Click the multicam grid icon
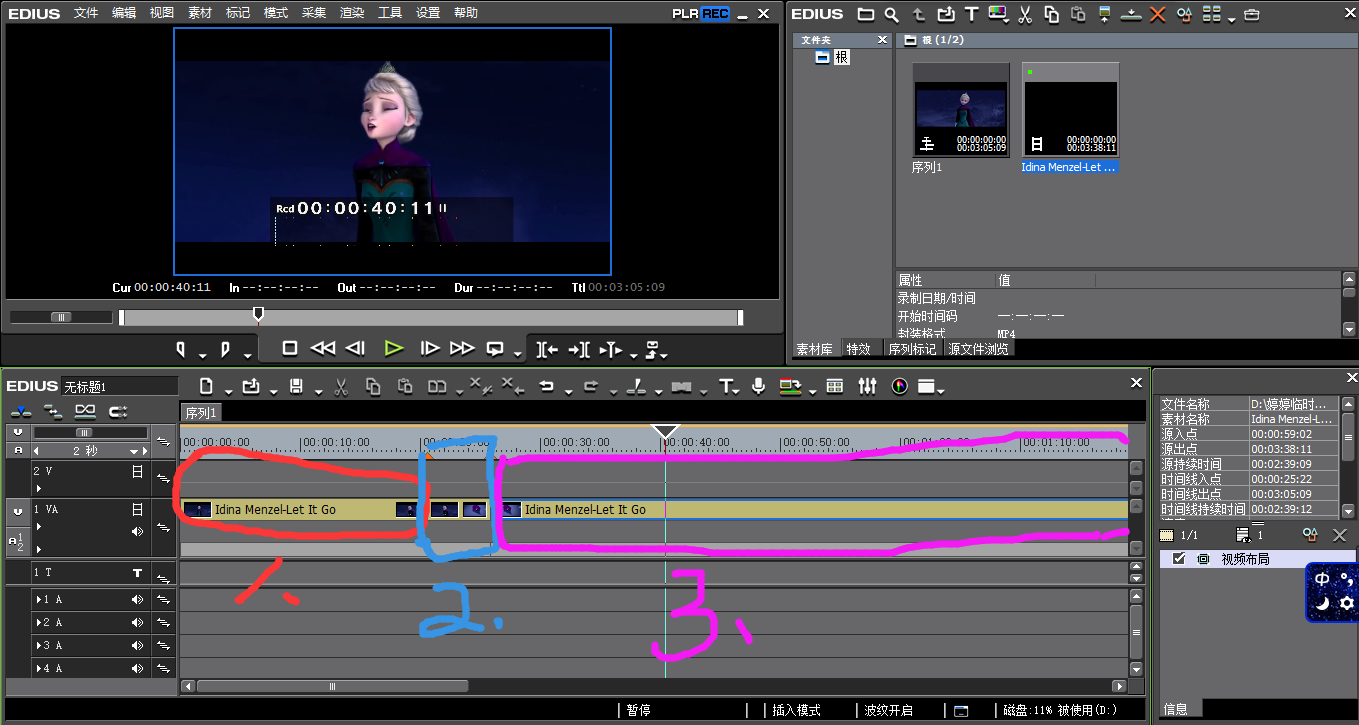This screenshot has height=725, width=1359. click(x=835, y=386)
